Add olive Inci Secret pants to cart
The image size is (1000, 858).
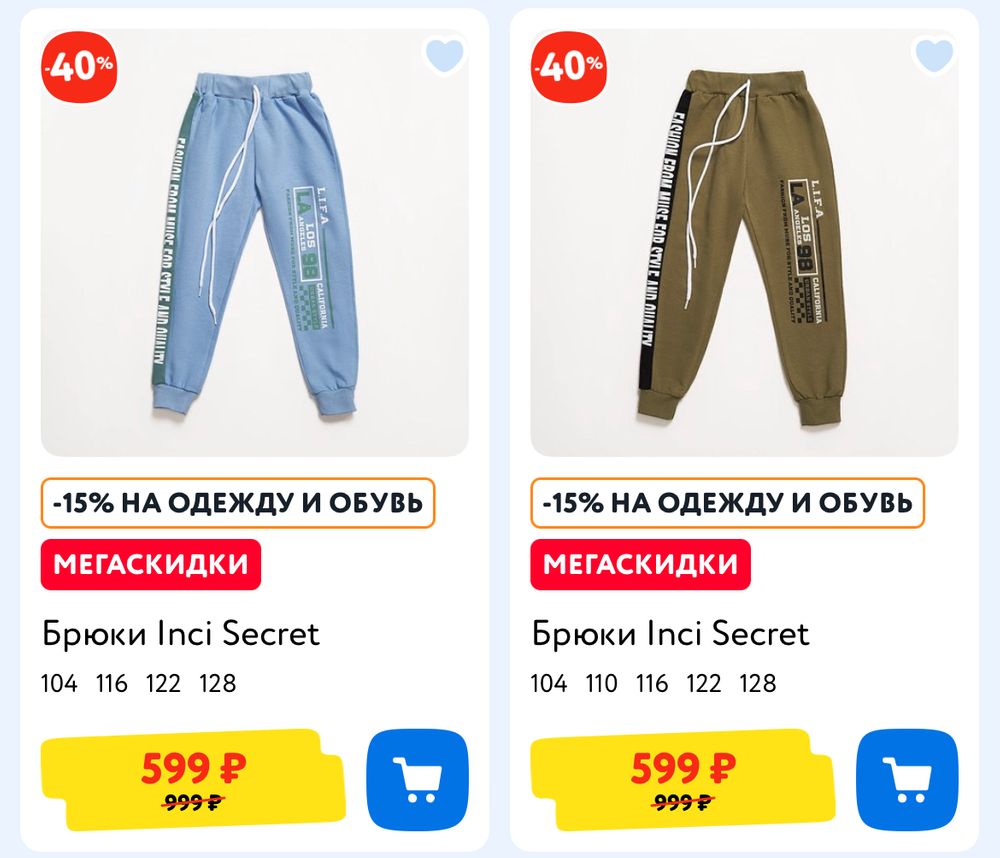[907, 780]
